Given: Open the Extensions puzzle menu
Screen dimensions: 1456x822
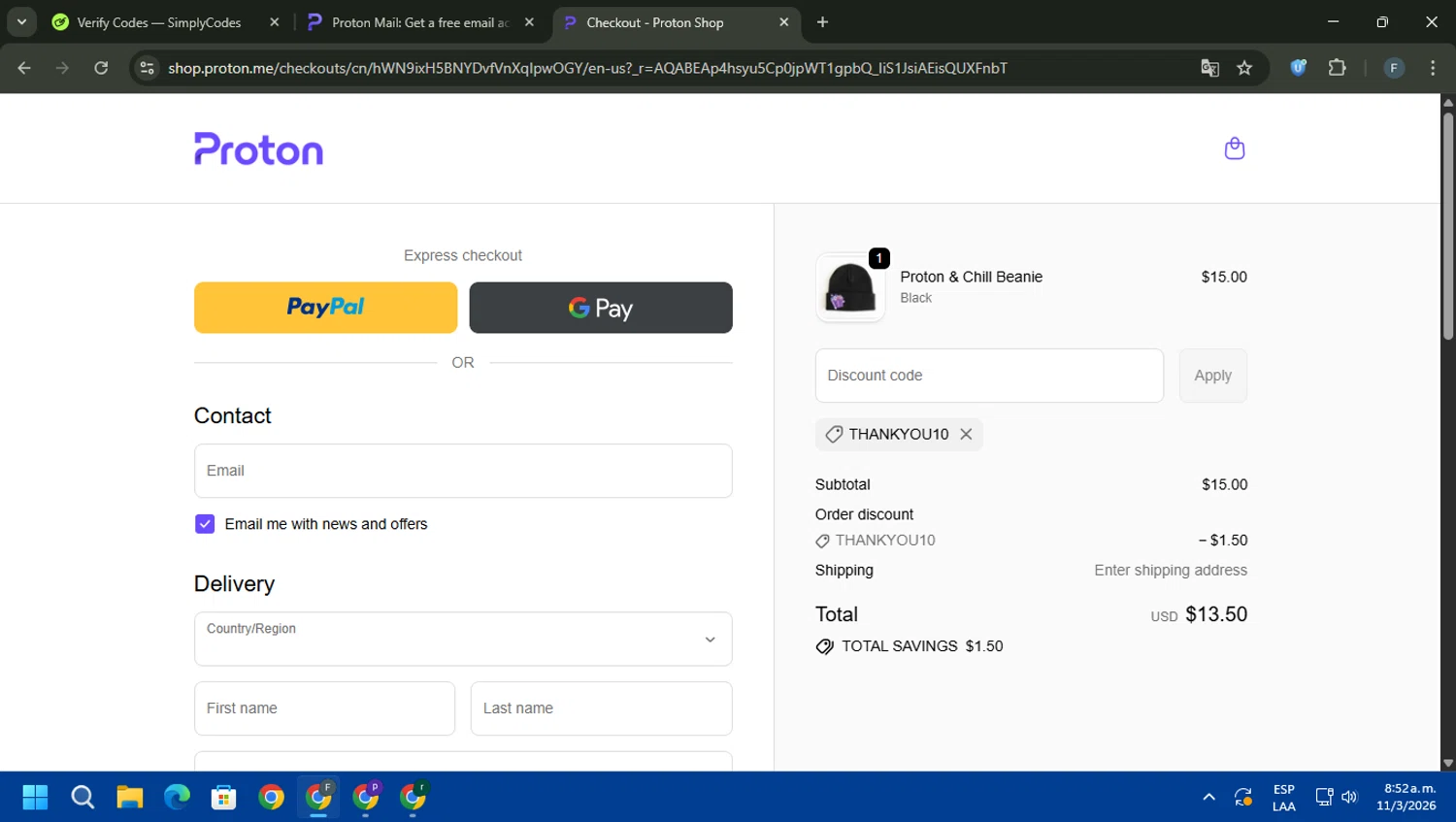Looking at the screenshot, I should point(1337,68).
